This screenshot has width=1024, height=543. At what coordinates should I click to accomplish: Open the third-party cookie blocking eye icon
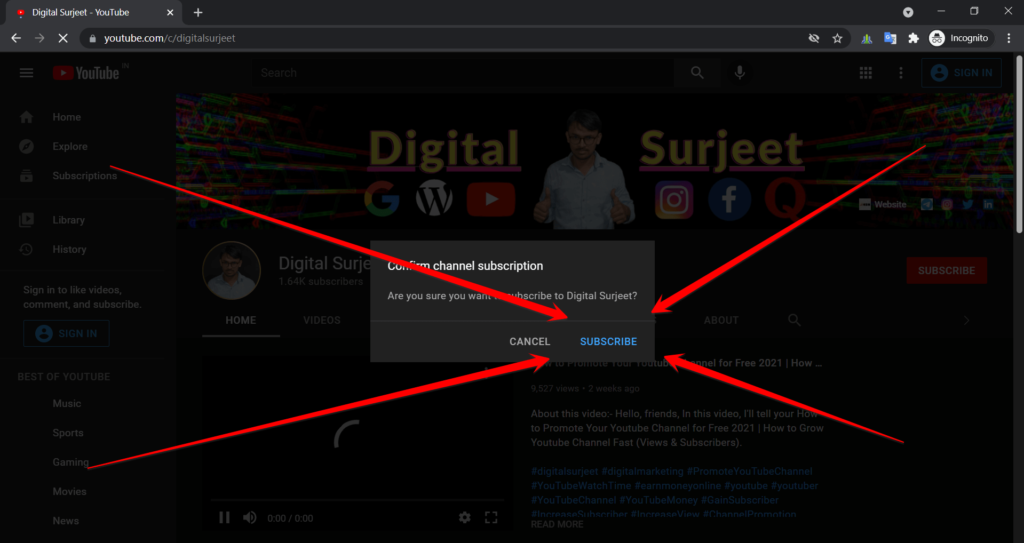pos(814,39)
